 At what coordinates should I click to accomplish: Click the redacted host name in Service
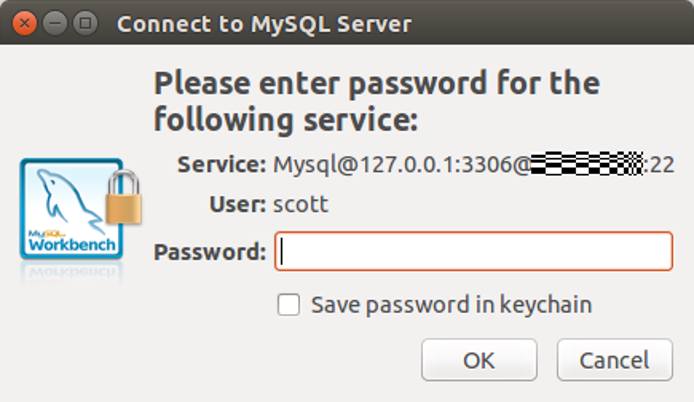(586, 164)
